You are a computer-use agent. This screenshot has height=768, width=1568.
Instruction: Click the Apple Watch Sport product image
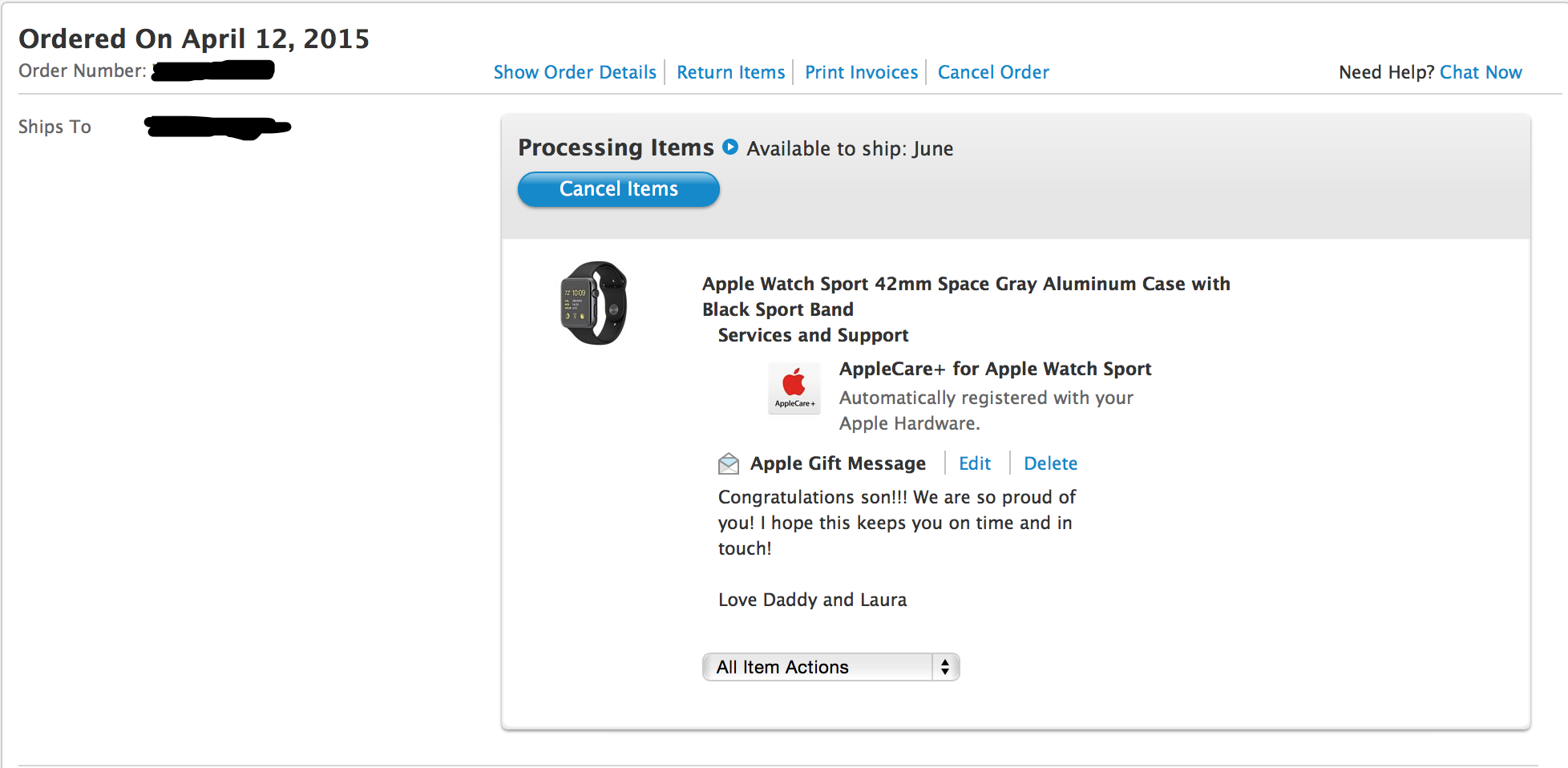click(x=594, y=303)
